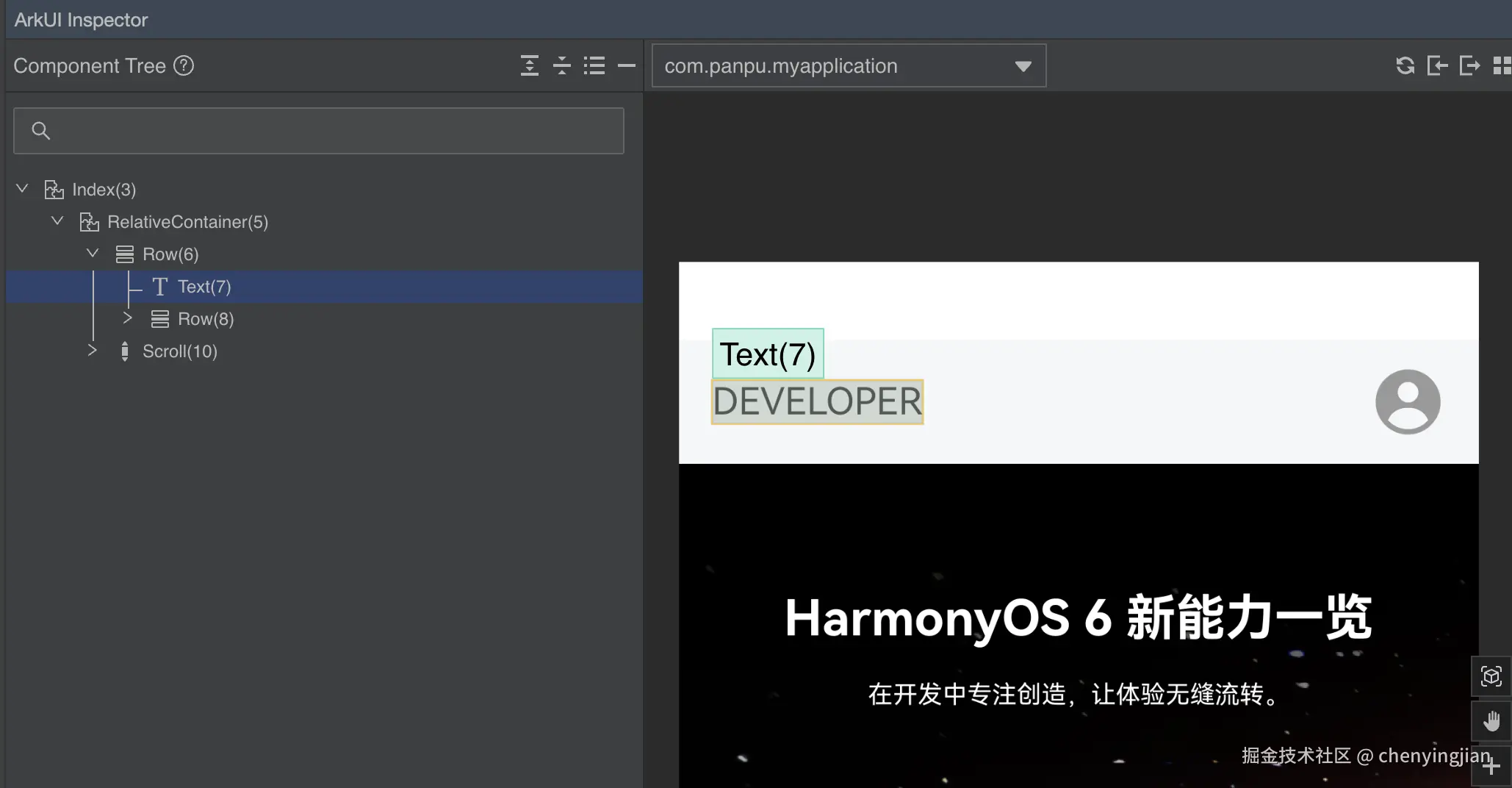This screenshot has height=788, width=1512.
Task: Expand all nodes in component tree
Action: pos(530,65)
